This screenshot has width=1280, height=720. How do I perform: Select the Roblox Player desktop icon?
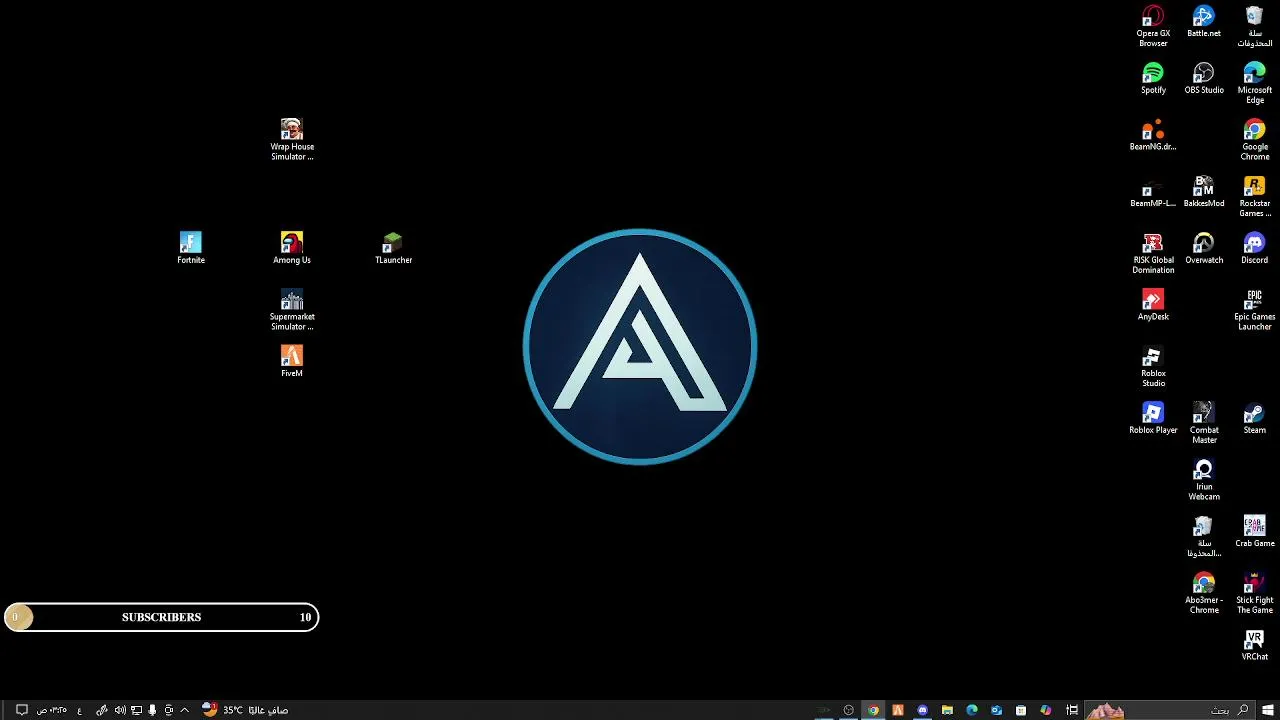click(x=1153, y=419)
